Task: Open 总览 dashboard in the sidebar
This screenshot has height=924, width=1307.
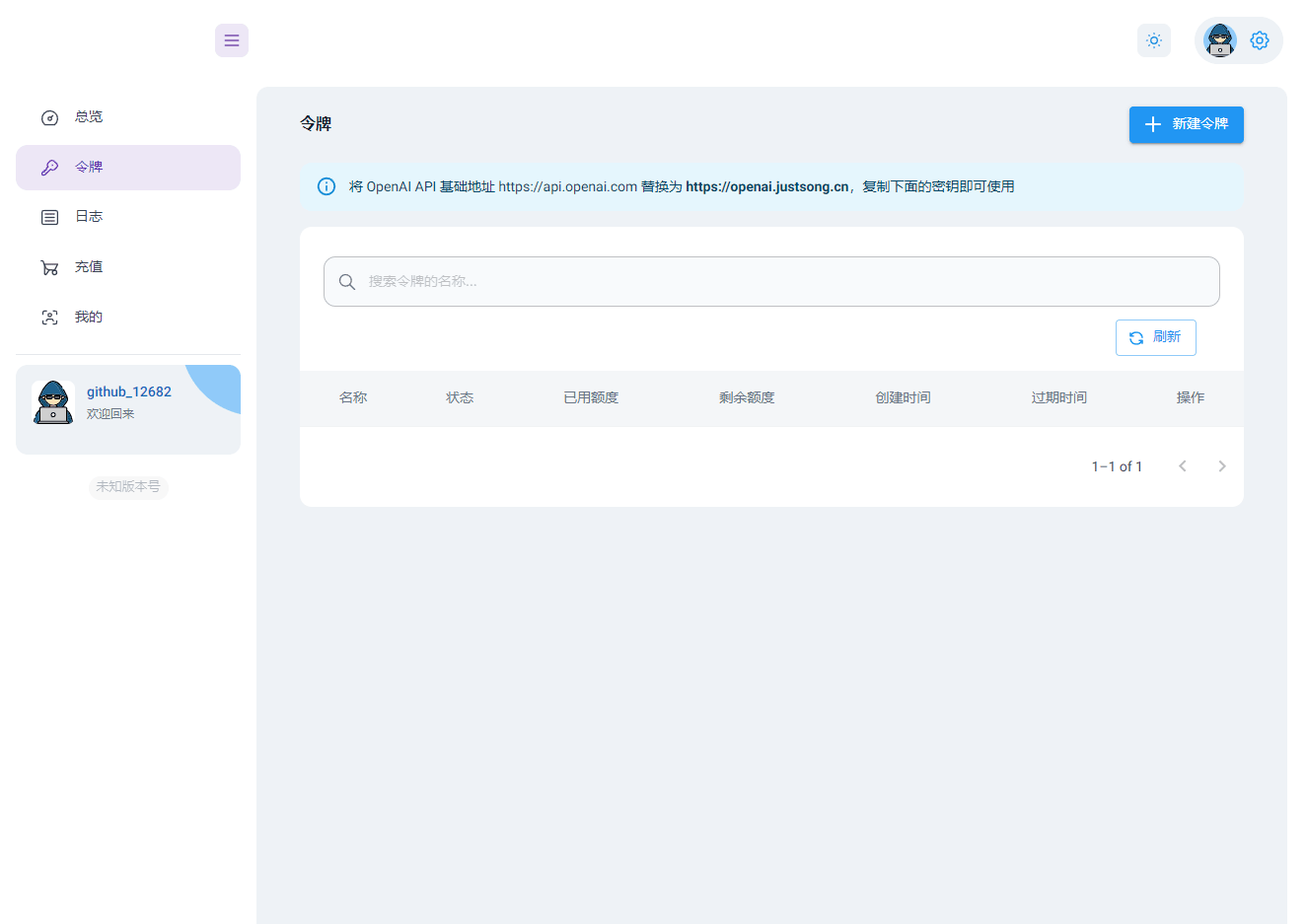Action: [89, 117]
